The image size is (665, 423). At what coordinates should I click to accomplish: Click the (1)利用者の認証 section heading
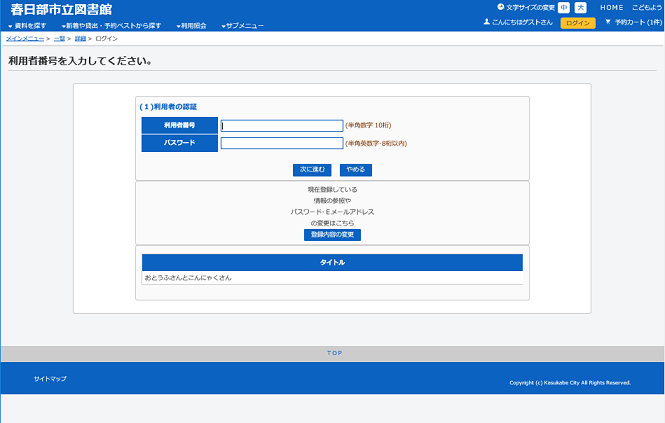click(x=168, y=107)
